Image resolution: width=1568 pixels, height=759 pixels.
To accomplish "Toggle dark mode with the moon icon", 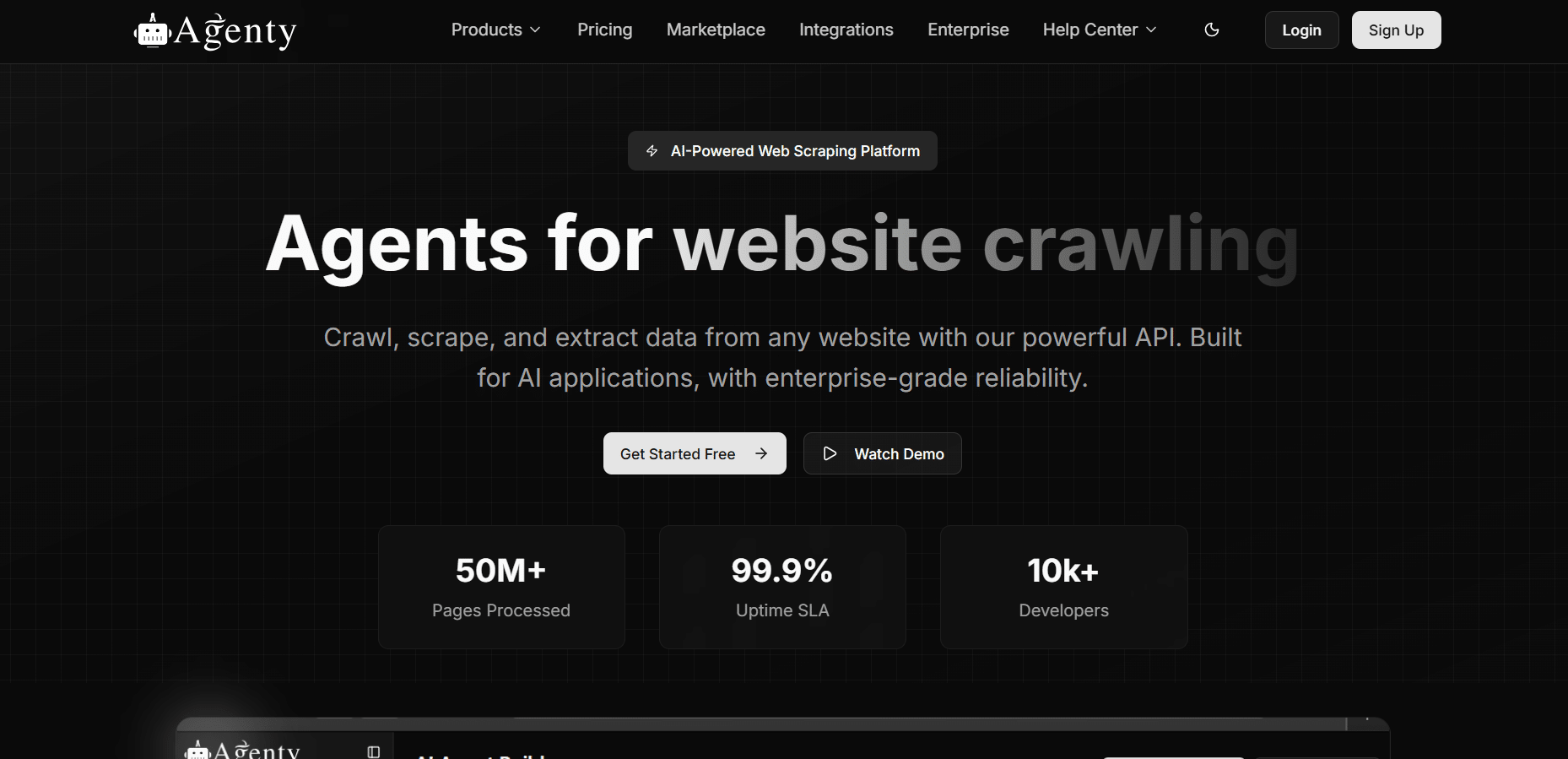I will pos(1212,30).
